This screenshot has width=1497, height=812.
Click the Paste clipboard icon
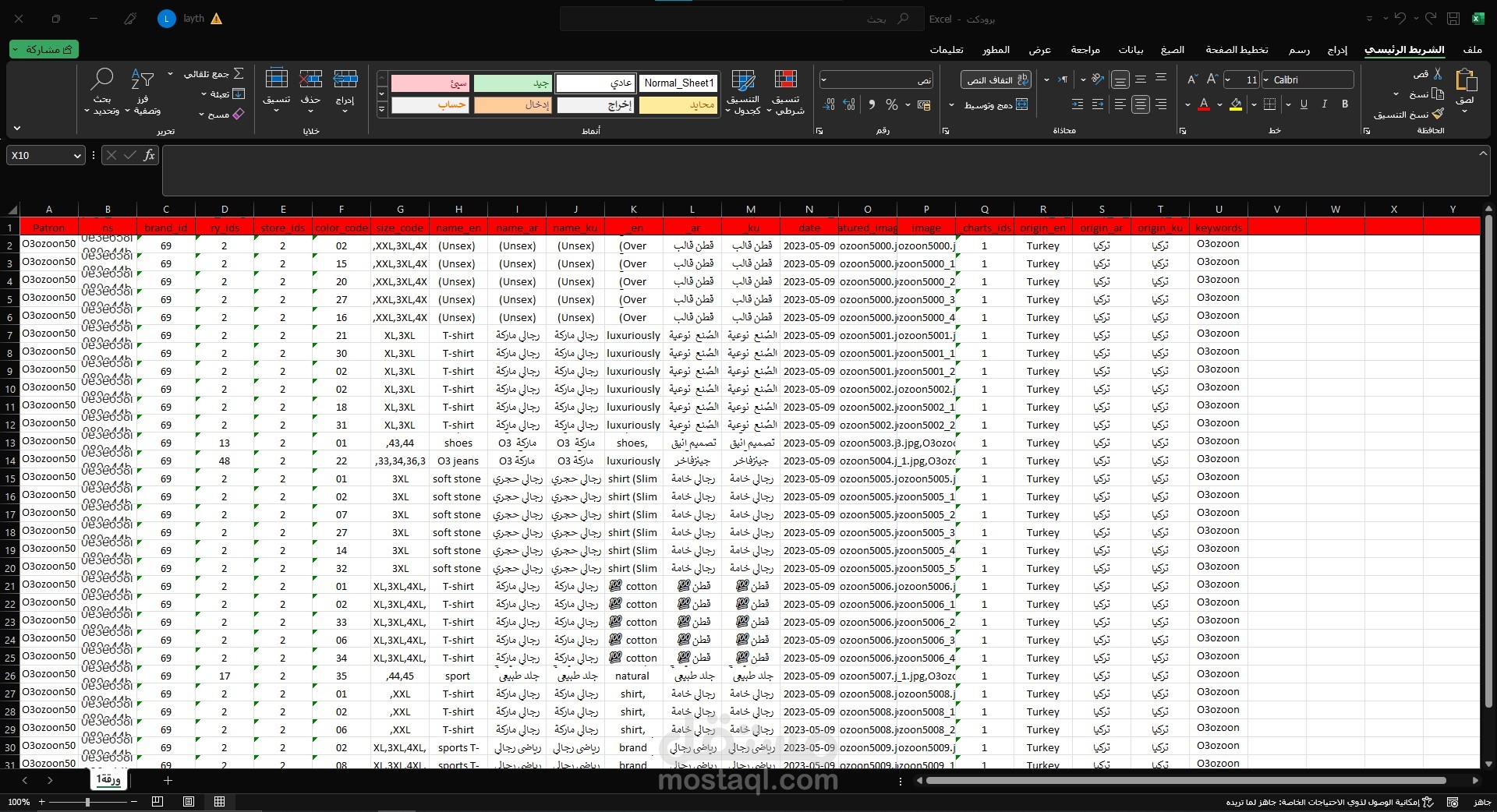[x=1466, y=80]
